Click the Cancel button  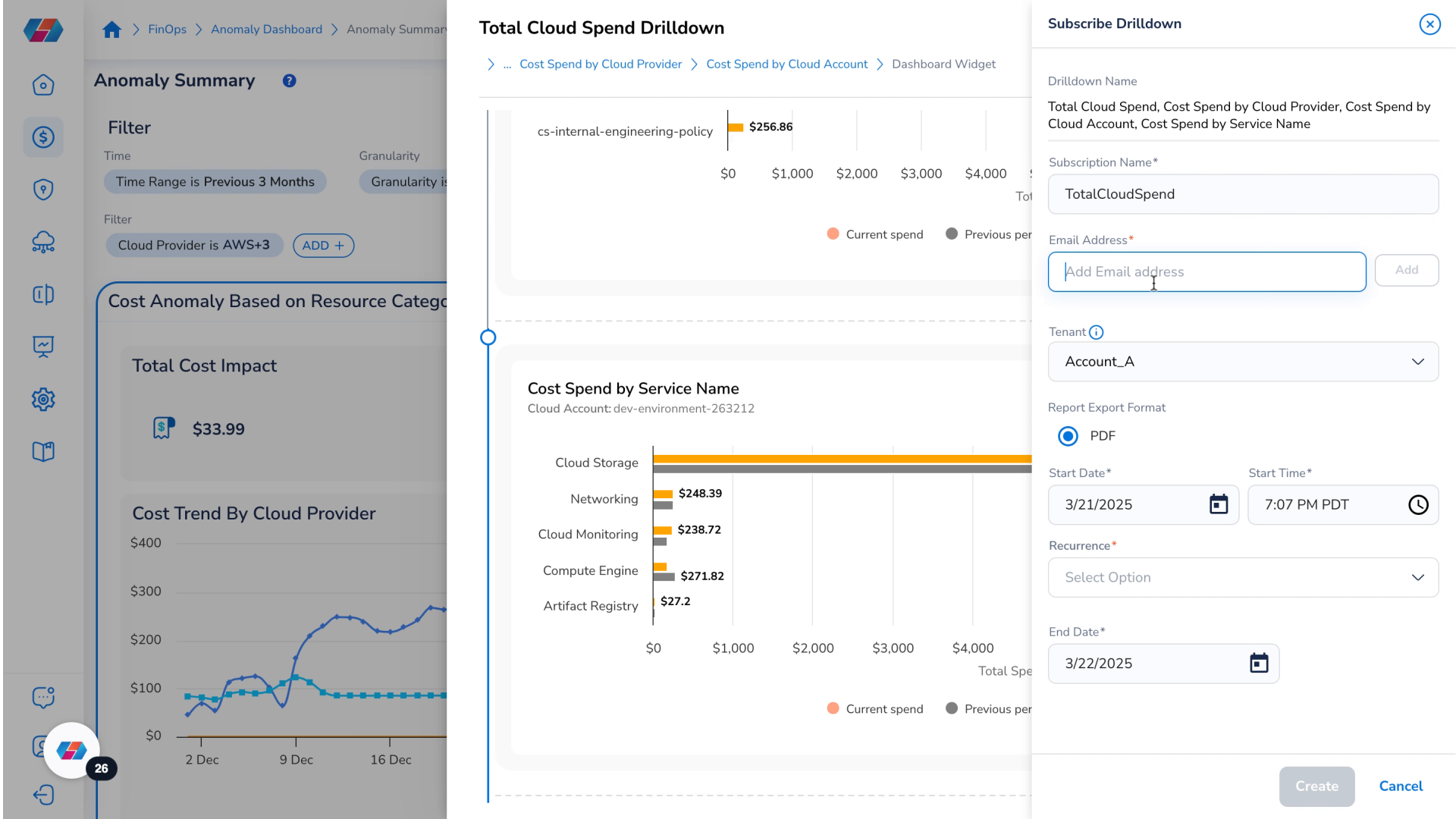pos(1401,786)
